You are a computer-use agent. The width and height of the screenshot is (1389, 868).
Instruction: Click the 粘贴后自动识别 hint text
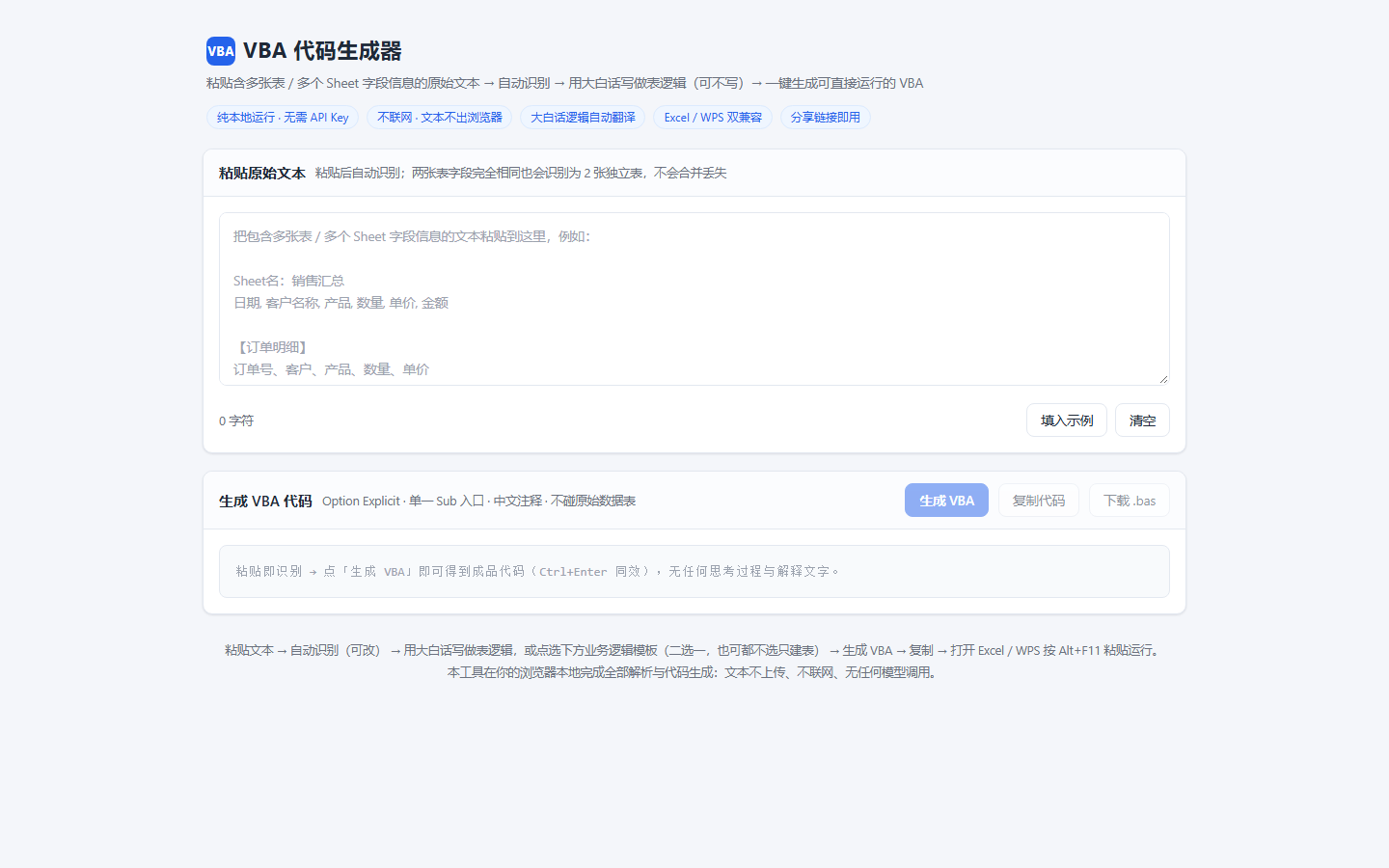click(521, 174)
